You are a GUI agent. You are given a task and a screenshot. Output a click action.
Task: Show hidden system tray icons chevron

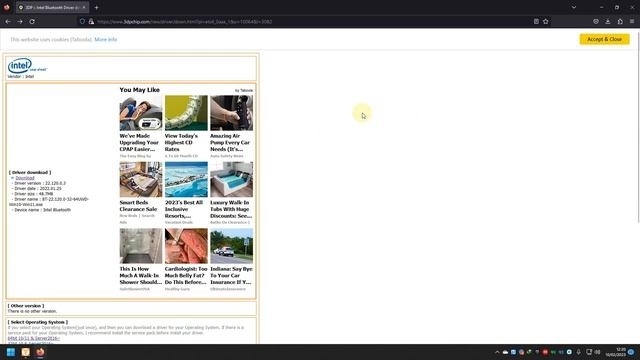[497, 352]
